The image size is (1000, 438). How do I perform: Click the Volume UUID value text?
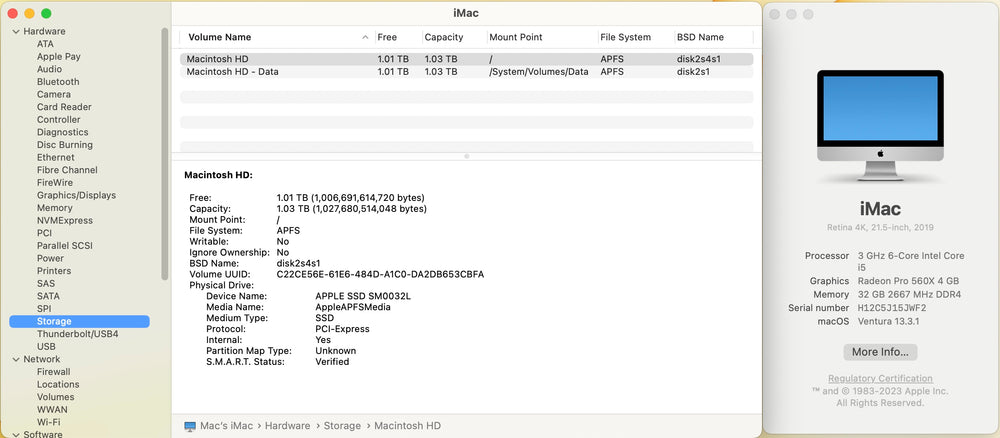(x=380, y=274)
